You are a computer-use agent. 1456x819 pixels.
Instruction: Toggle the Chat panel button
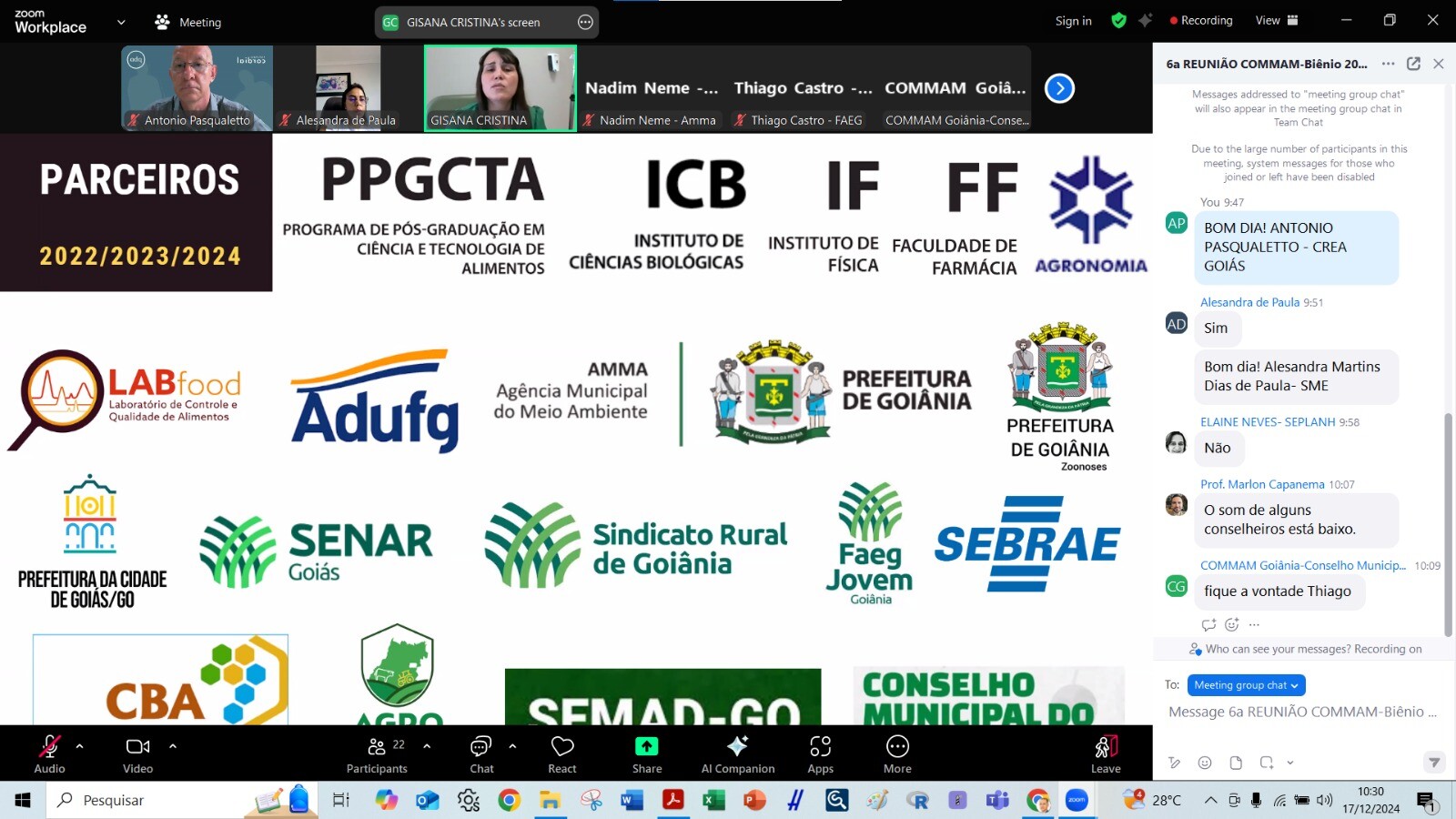point(481,754)
